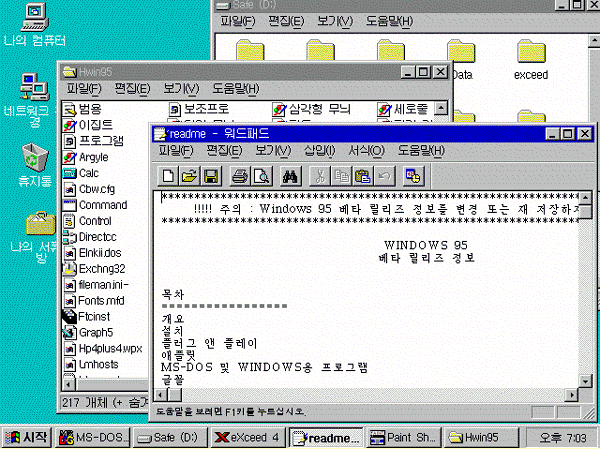Select the Control item in Hwin95 window
Image resolution: width=600 pixels, height=449 pixels.
(87, 221)
